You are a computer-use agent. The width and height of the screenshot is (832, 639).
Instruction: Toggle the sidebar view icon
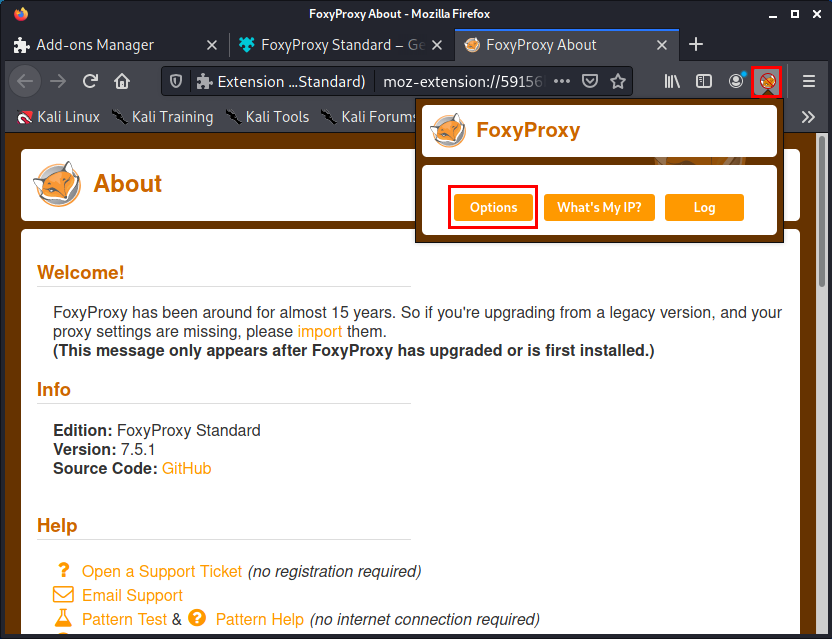click(704, 81)
